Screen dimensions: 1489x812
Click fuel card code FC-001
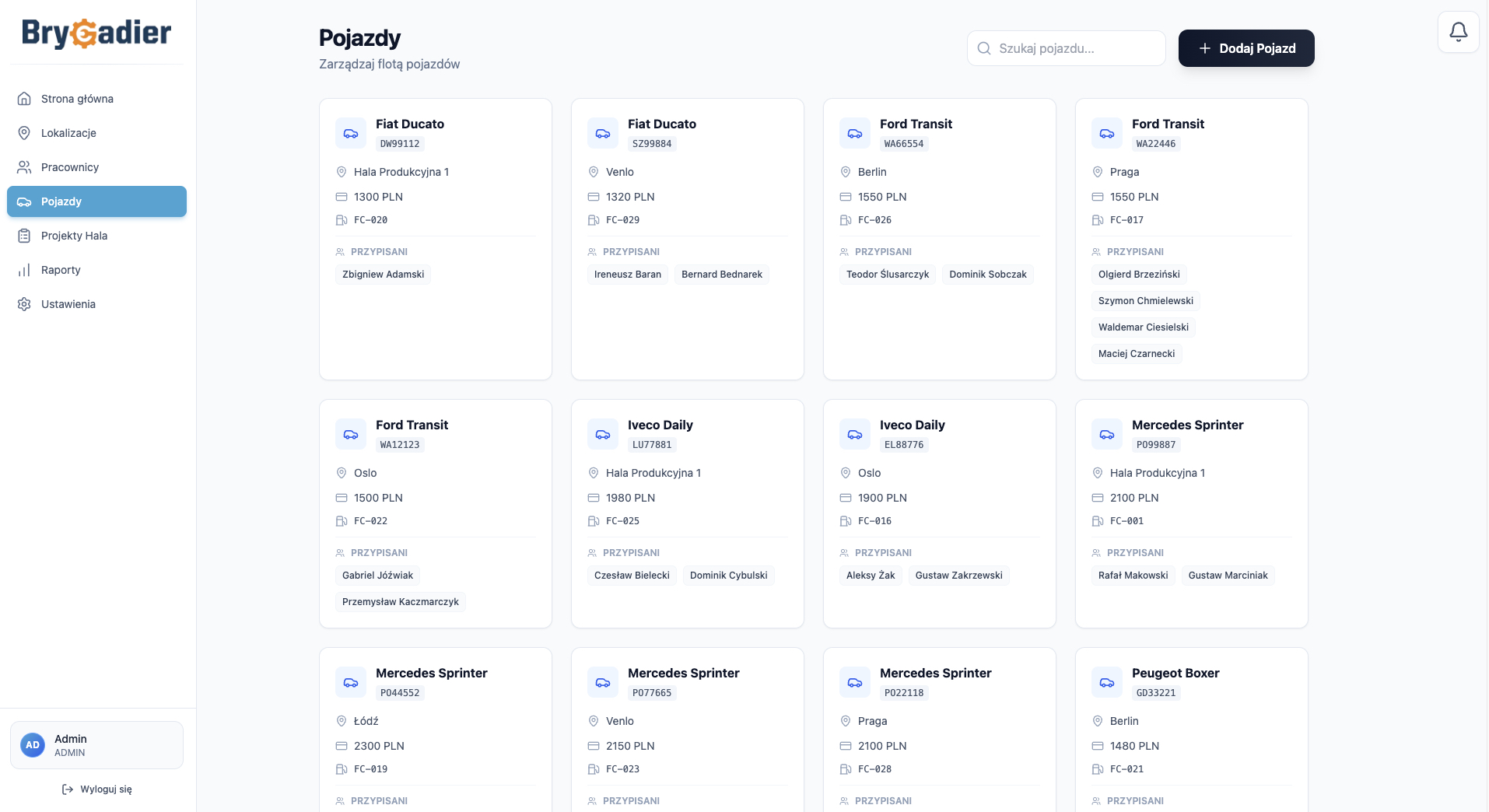pos(1126,521)
